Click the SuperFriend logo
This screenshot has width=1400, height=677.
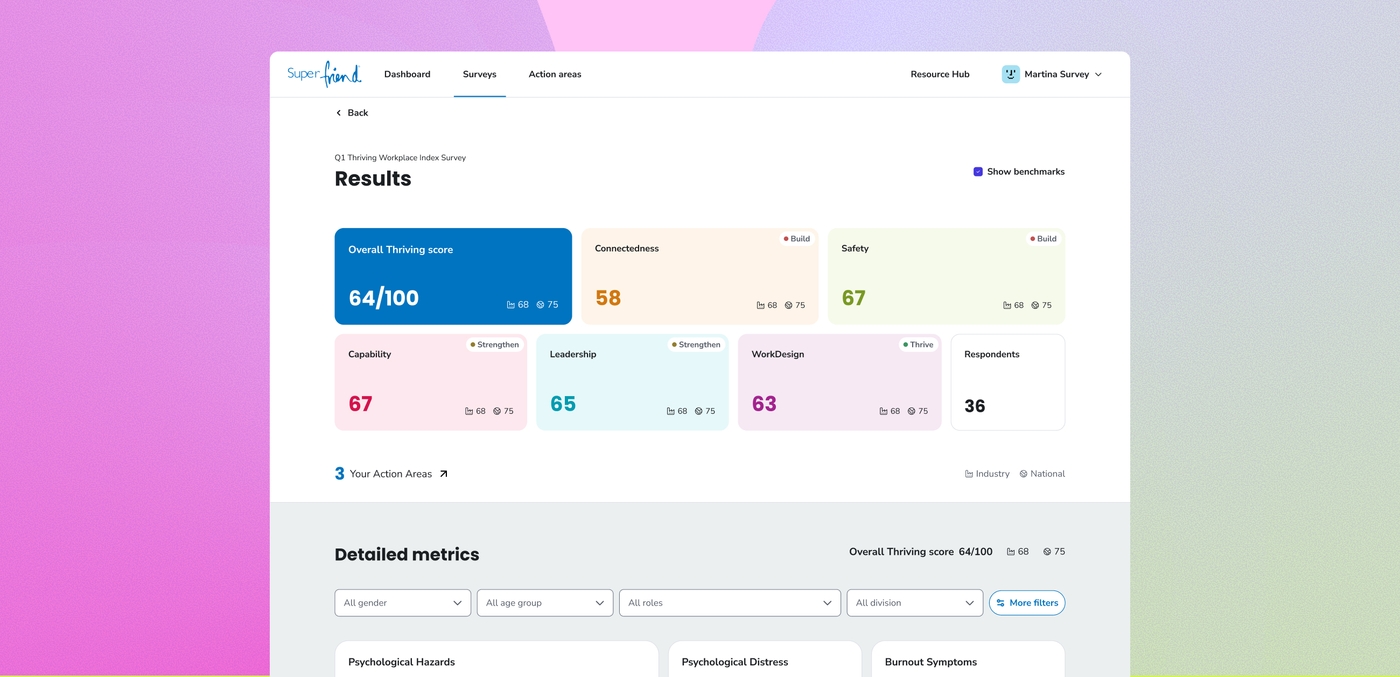324,74
